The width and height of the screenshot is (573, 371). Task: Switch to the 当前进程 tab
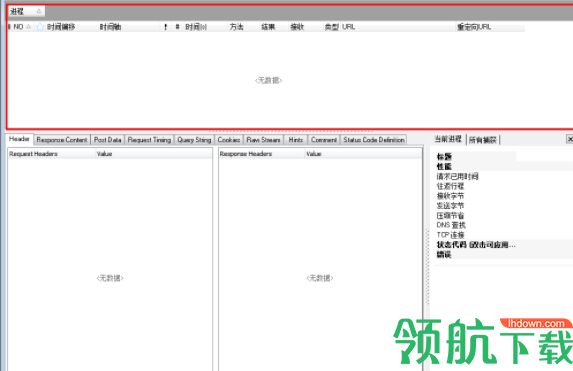(x=448, y=139)
